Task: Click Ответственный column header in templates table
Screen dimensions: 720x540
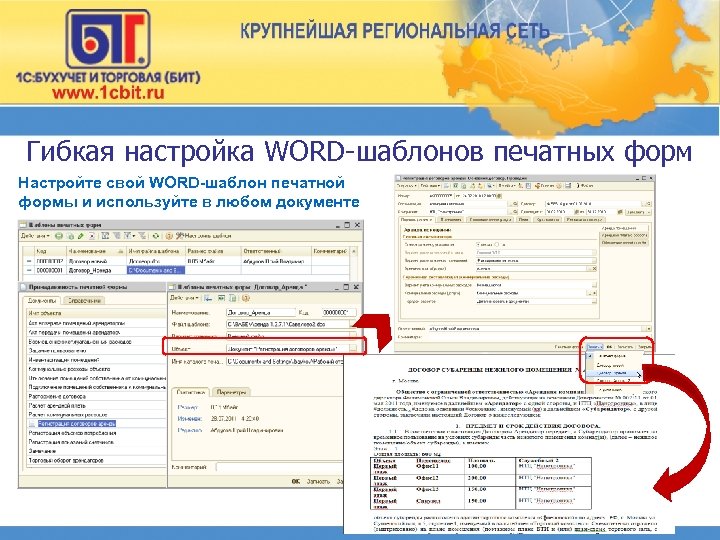Action: pyautogui.click(x=276, y=252)
